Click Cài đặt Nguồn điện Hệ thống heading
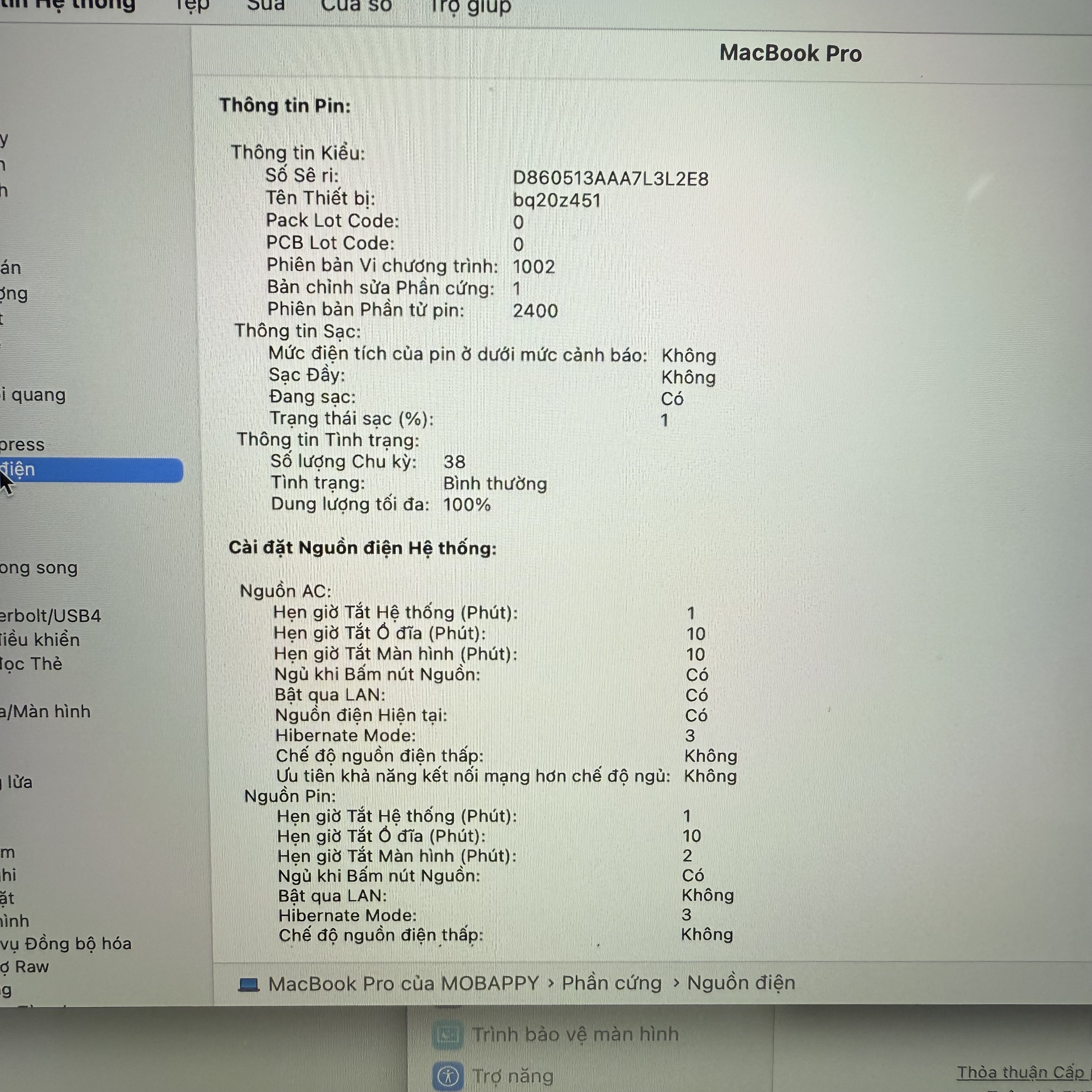The width and height of the screenshot is (1092, 1092). 362,548
